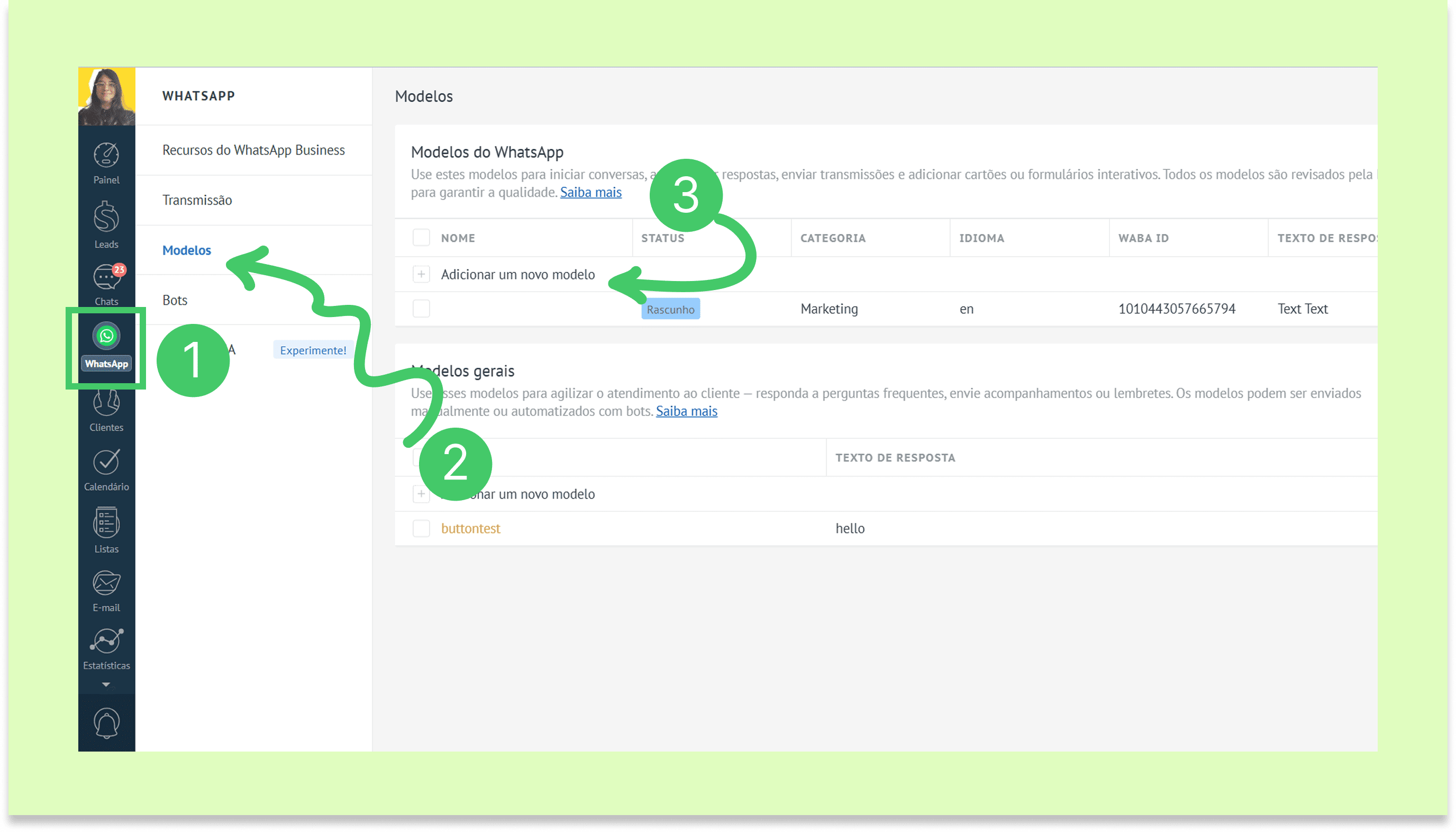This screenshot has width=1456, height=832.
Task: Click the notifications bell icon
Action: click(x=106, y=724)
